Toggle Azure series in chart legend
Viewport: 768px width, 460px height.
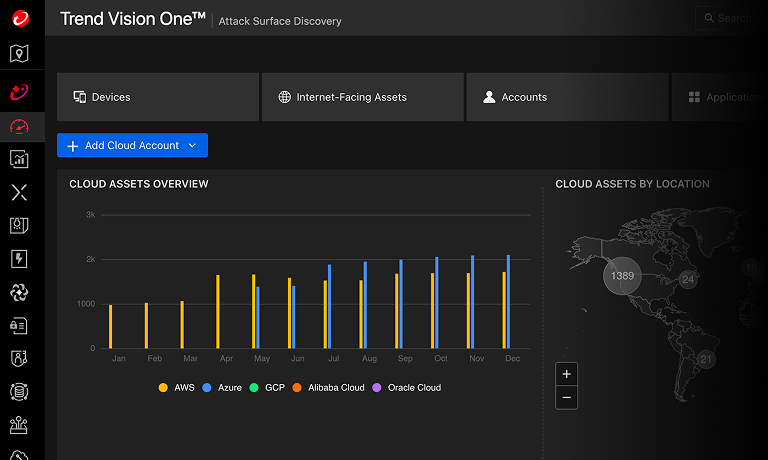(x=222, y=387)
